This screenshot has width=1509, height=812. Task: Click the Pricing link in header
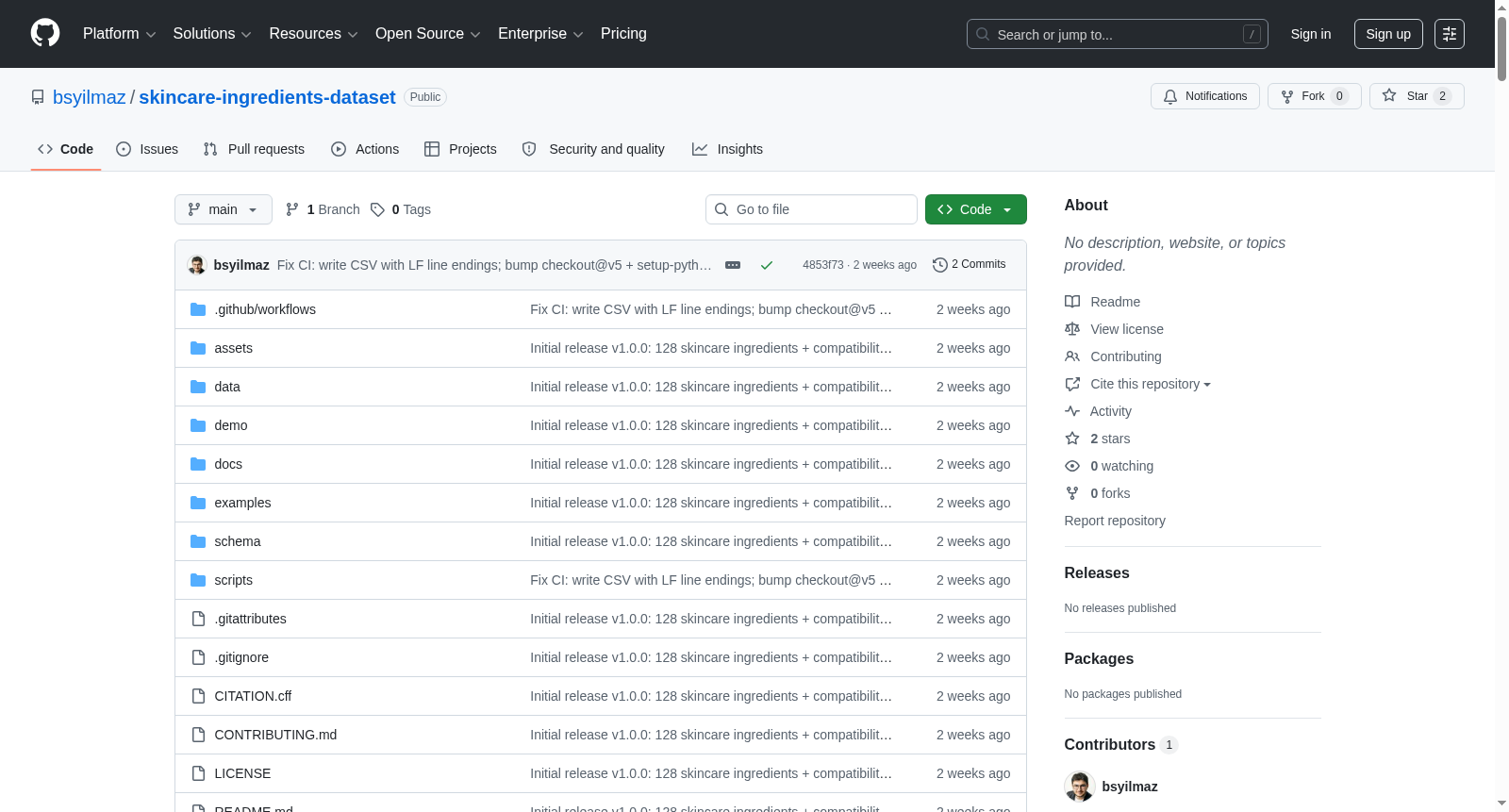pyautogui.click(x=623, y=34)
